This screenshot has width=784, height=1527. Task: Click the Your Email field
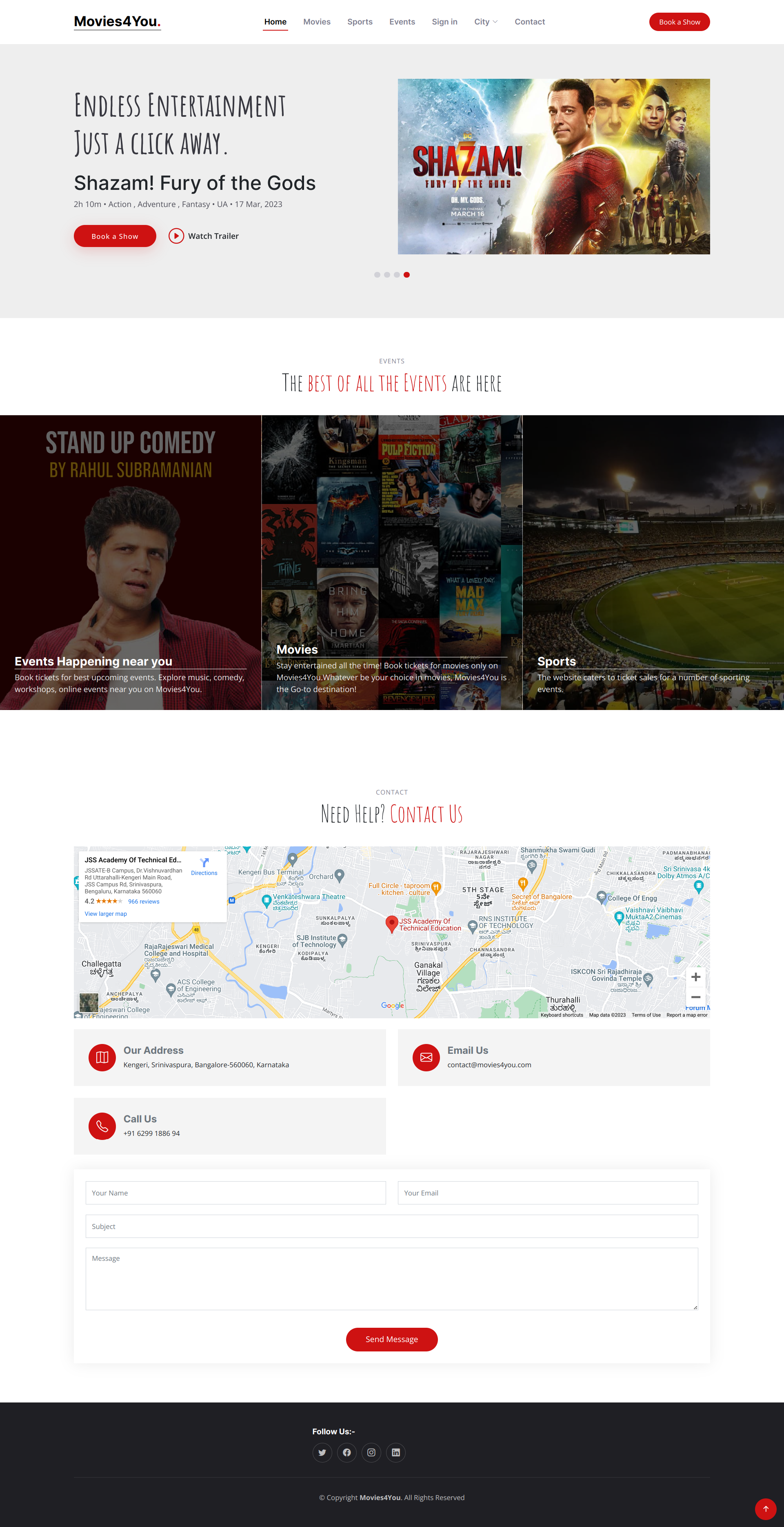pyautogui.click(x=548, y=1193)
